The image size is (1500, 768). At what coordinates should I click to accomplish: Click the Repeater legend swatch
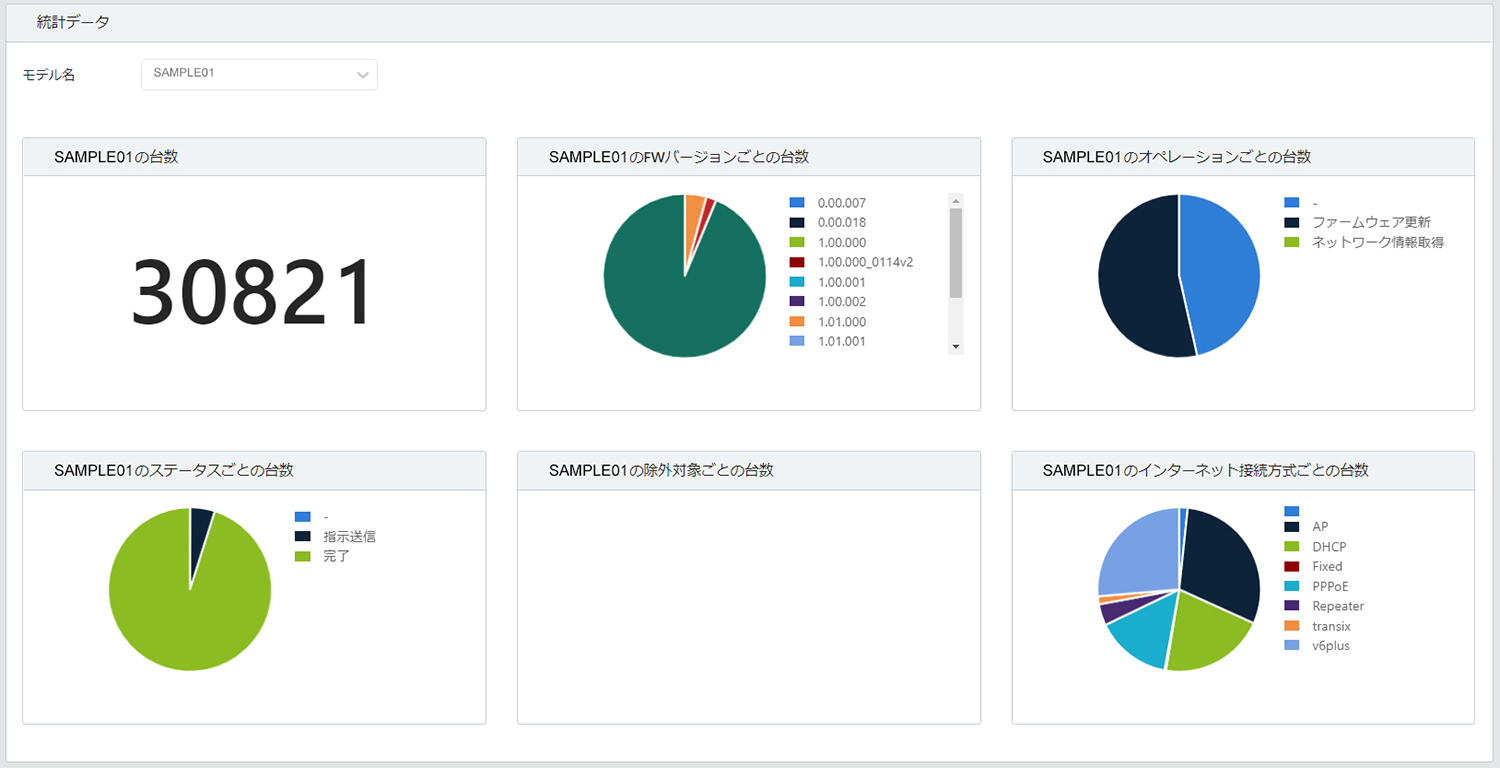coord(1291,606)
